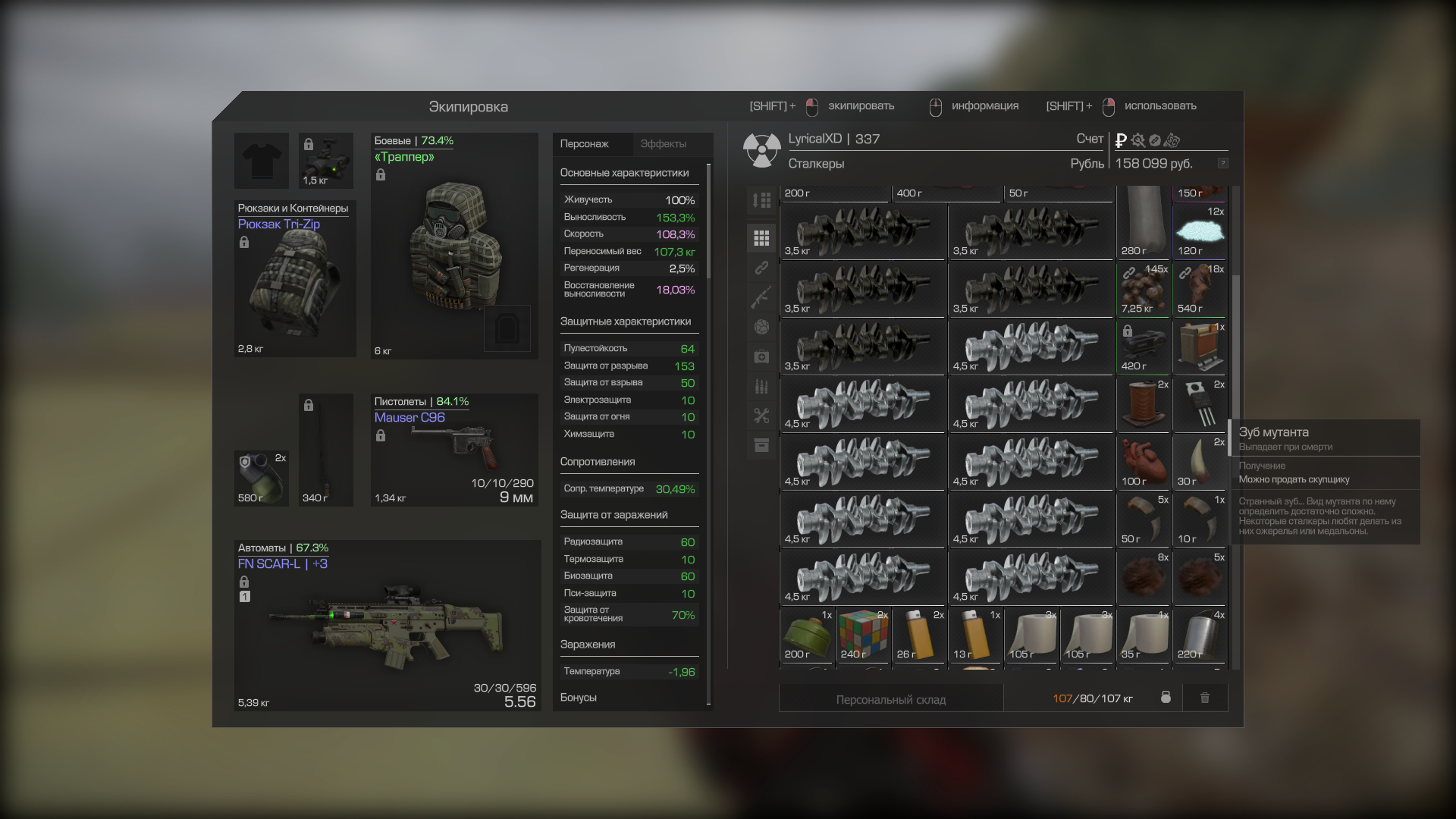Select the lighter item weighing 13 г
Screen dimensions: 1456x819
point(976,635)
